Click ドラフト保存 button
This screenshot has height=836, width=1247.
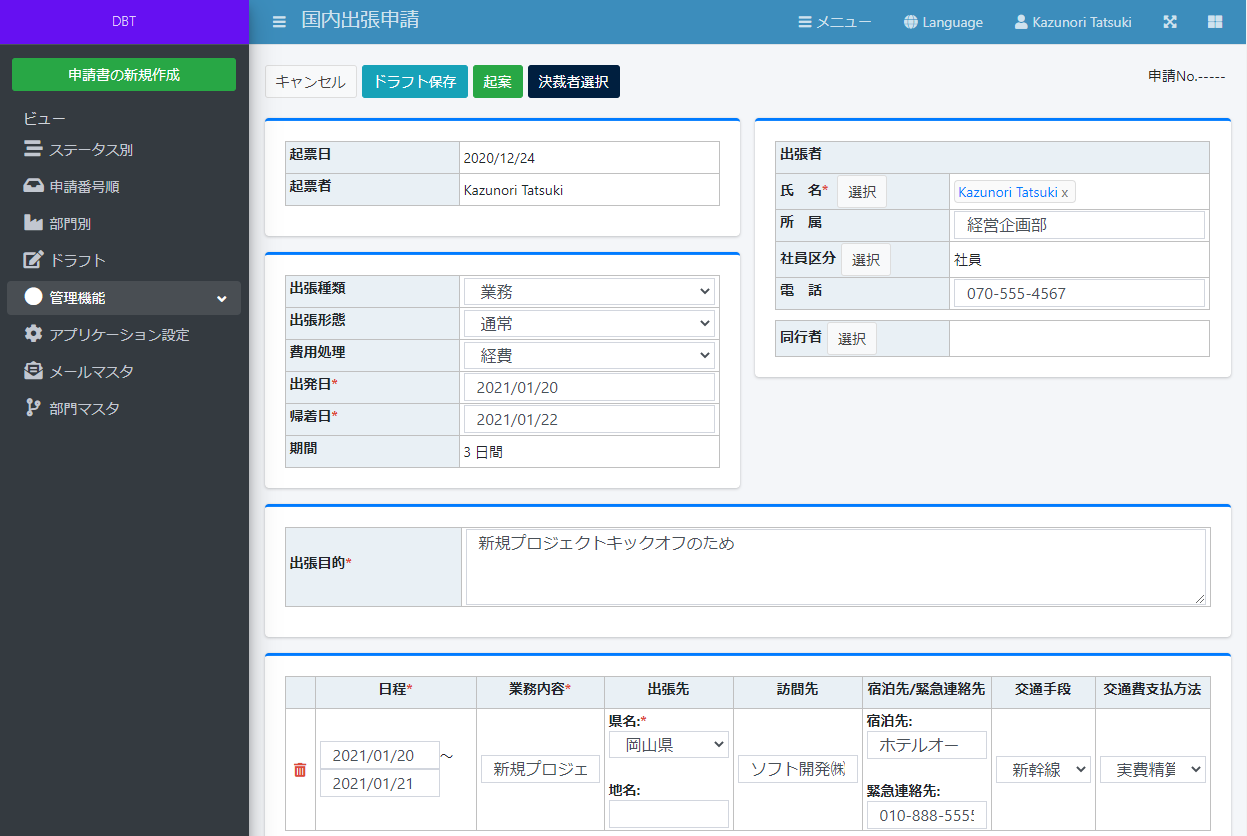click(x=415, y=82)
